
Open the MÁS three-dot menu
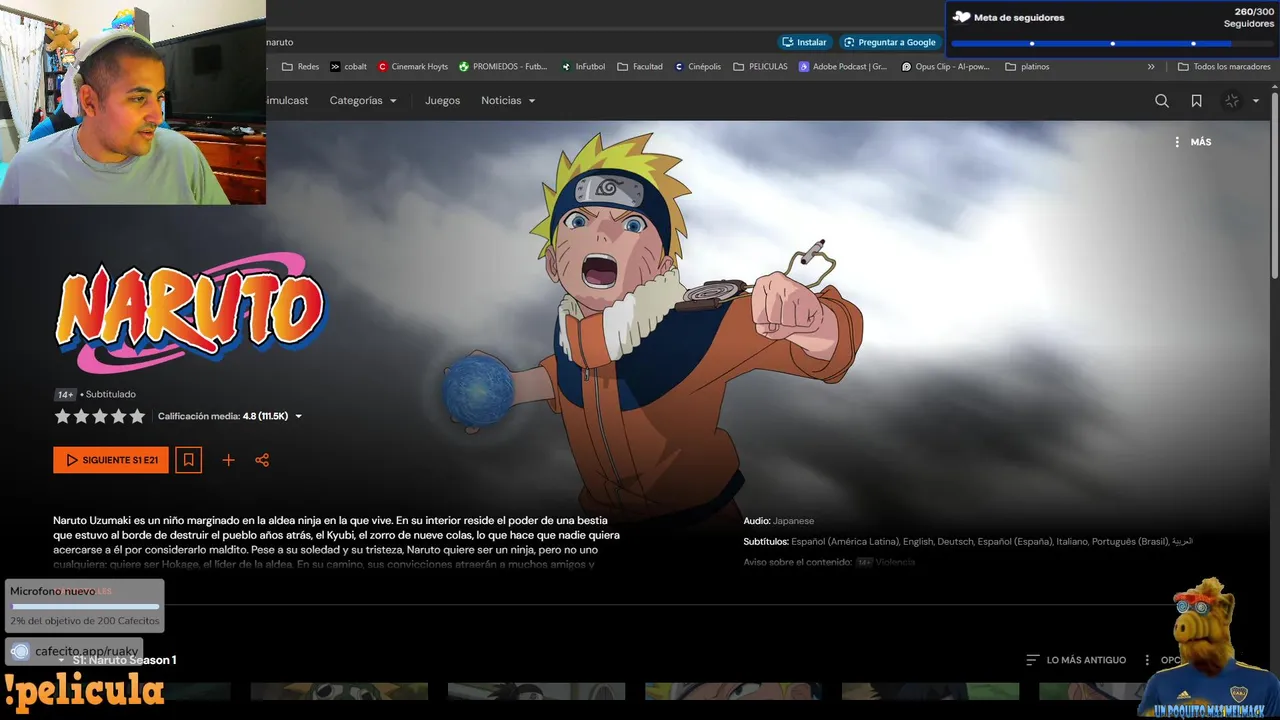[x=1192, y=142]
